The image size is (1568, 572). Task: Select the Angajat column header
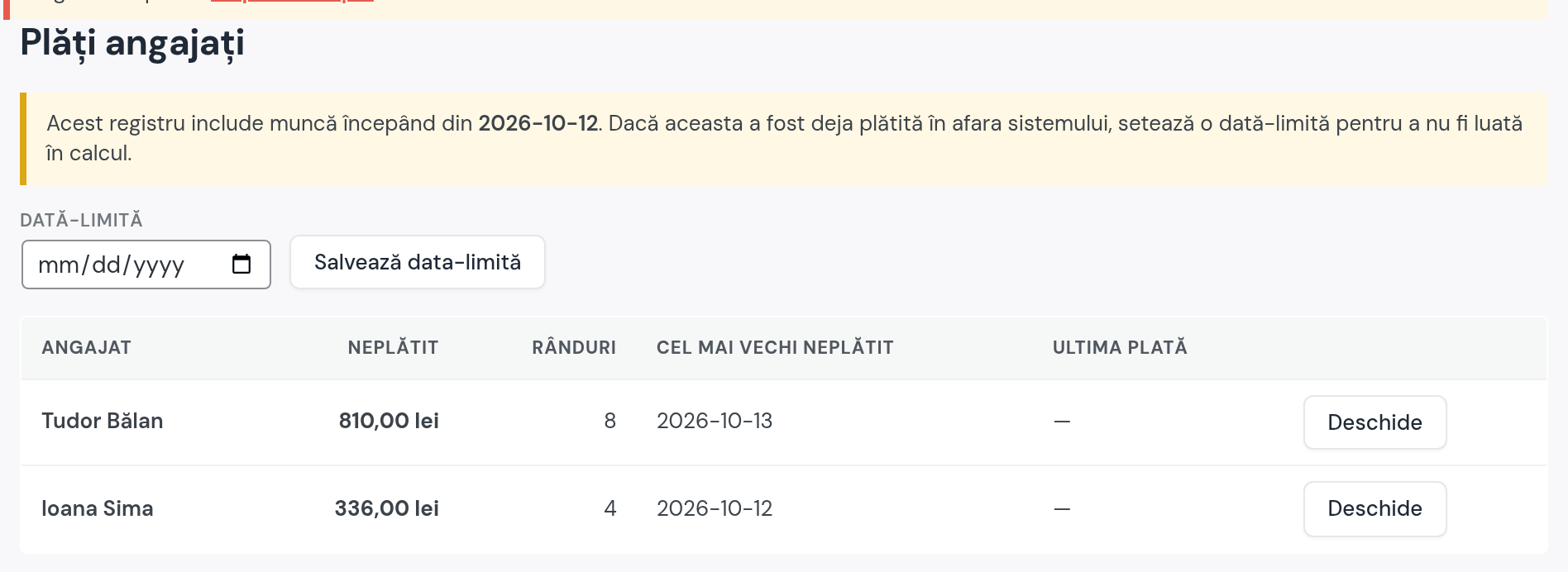coord(87,347)
